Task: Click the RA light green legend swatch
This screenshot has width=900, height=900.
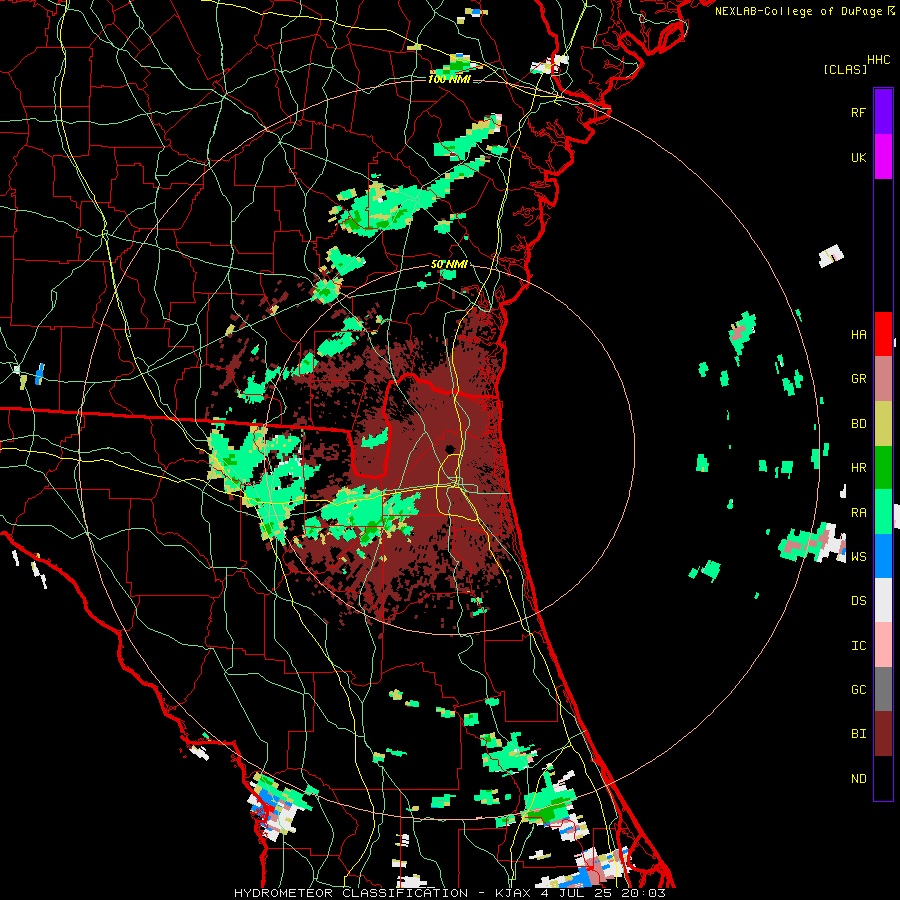Action: pos(883,512)
